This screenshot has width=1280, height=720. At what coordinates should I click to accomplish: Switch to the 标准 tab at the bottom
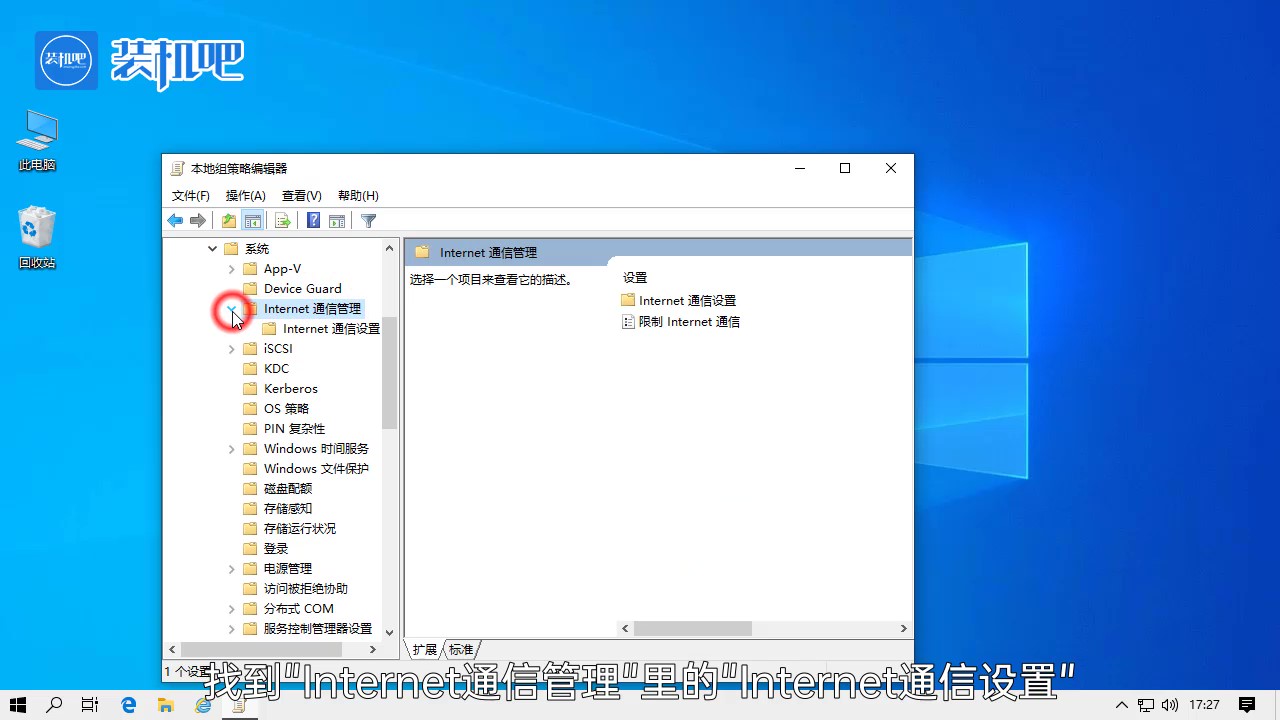[460, 649]
